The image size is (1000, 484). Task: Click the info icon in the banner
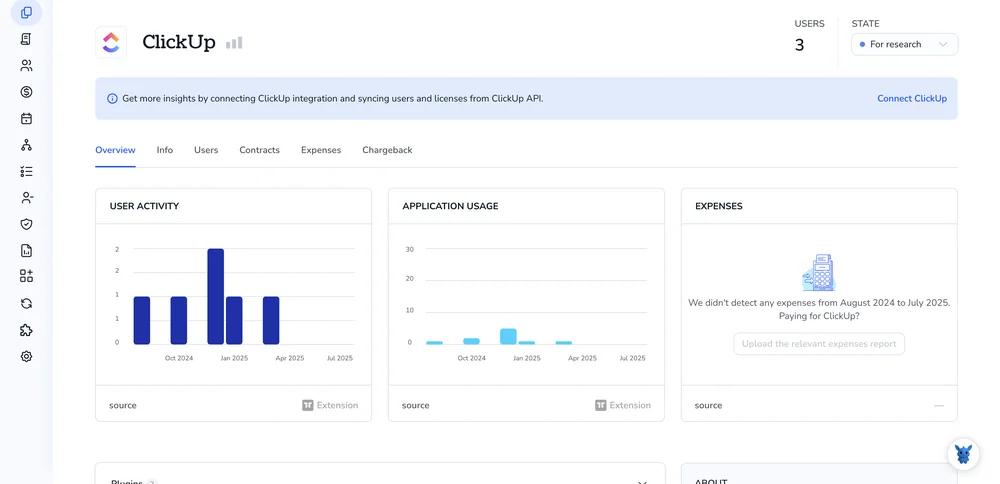pos(112,99)
